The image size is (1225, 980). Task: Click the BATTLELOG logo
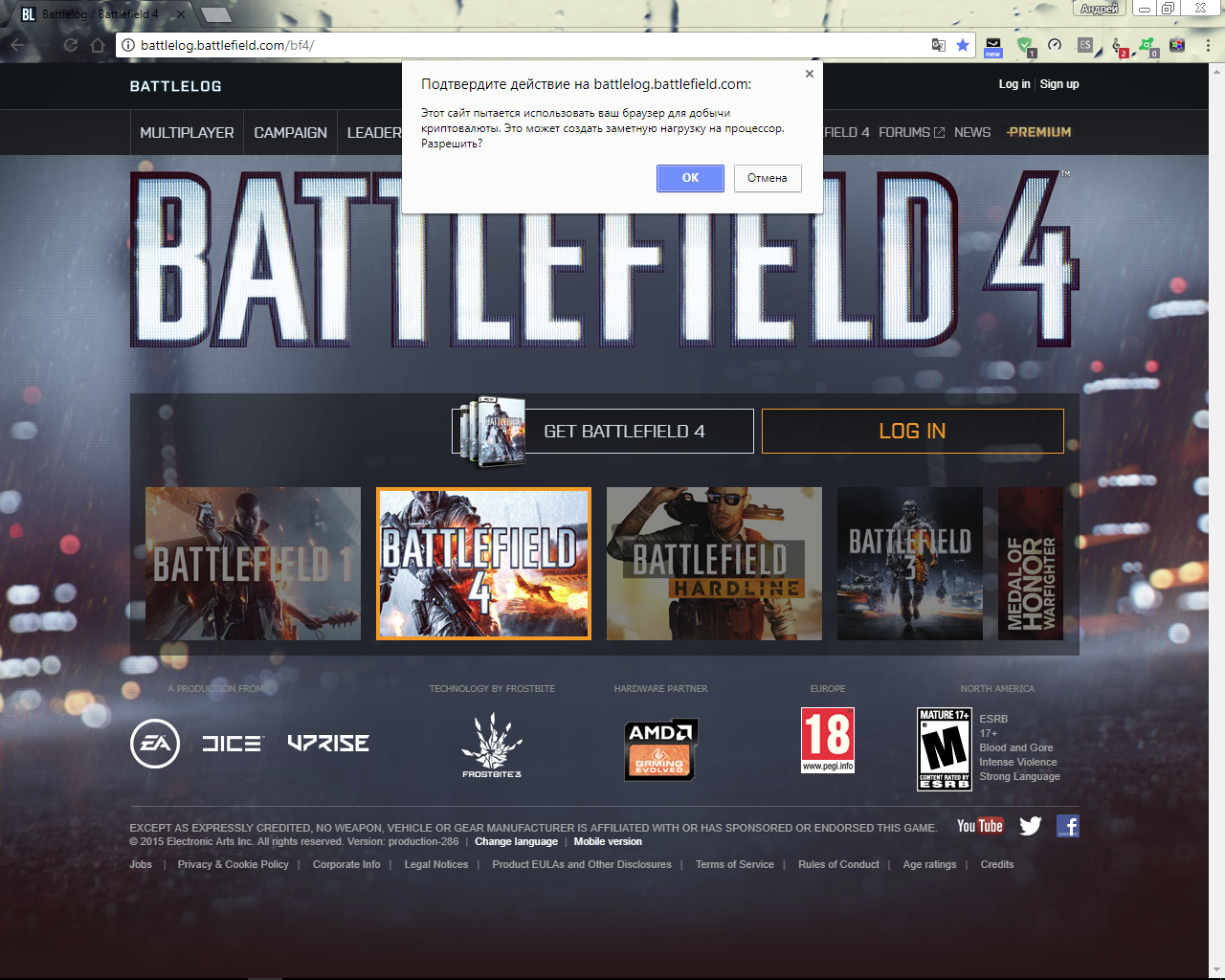[176, 86]
